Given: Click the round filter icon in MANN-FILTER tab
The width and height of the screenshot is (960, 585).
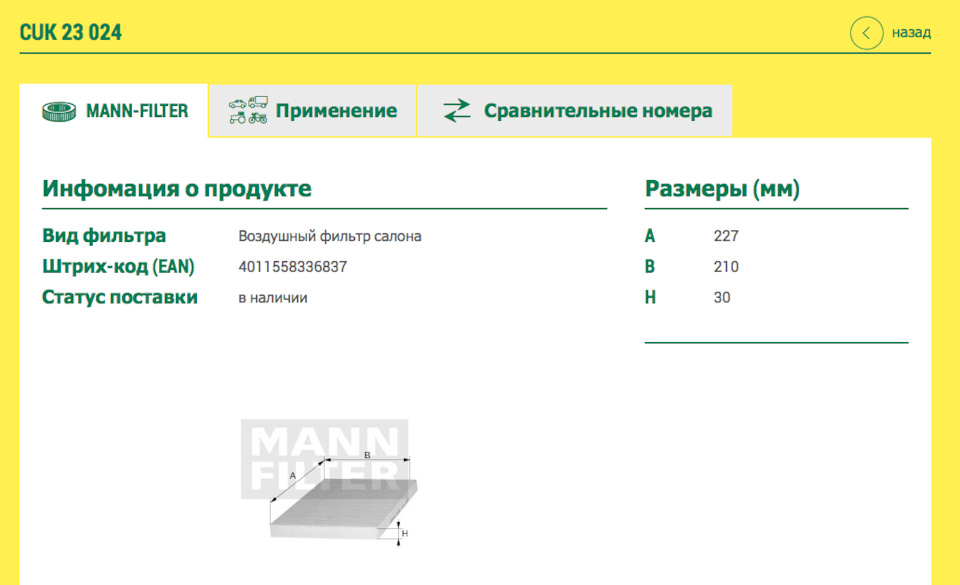Looking at the screenshot, I should pos(59,111).
